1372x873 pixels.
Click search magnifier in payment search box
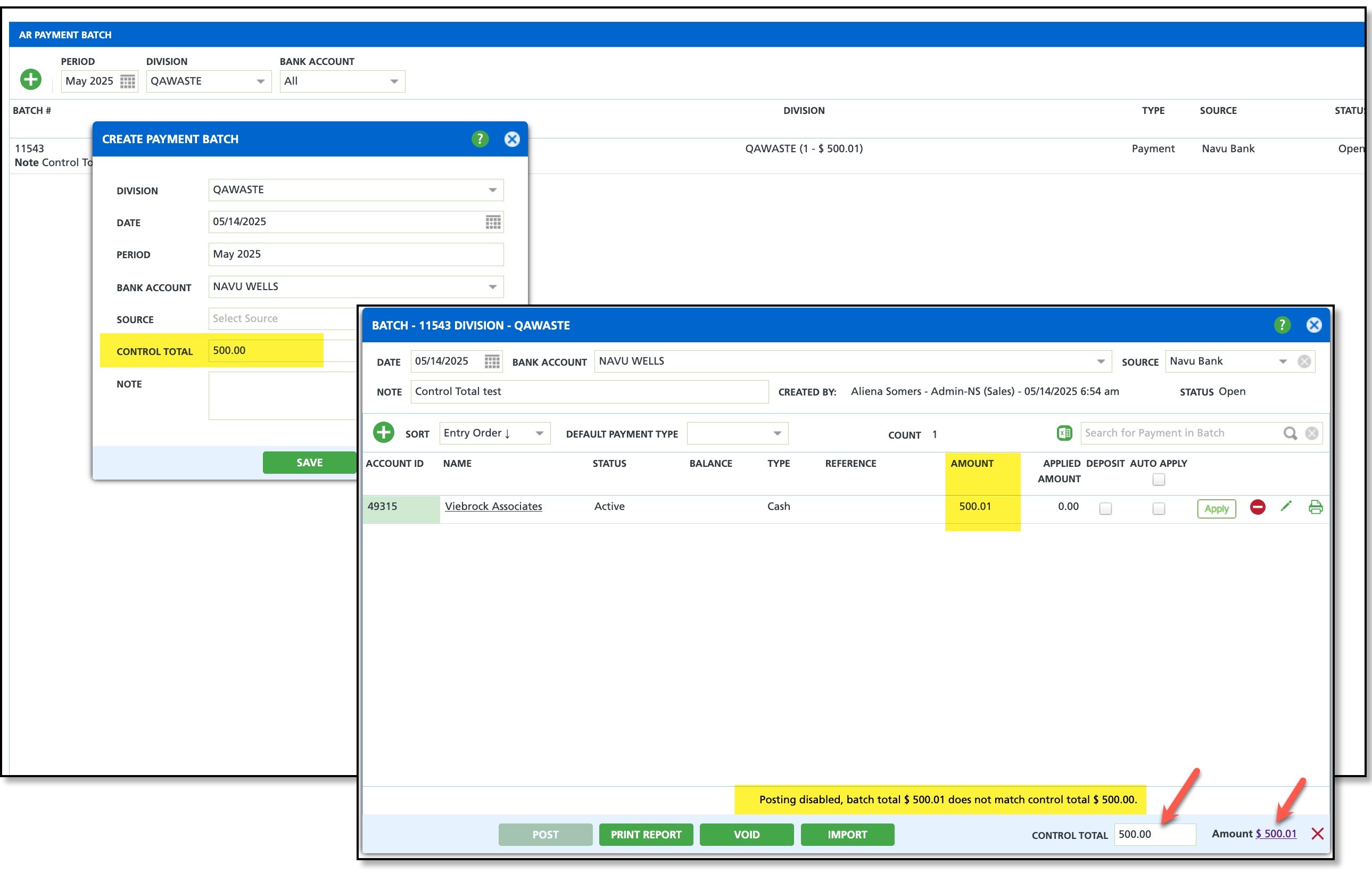point(1290,433)
